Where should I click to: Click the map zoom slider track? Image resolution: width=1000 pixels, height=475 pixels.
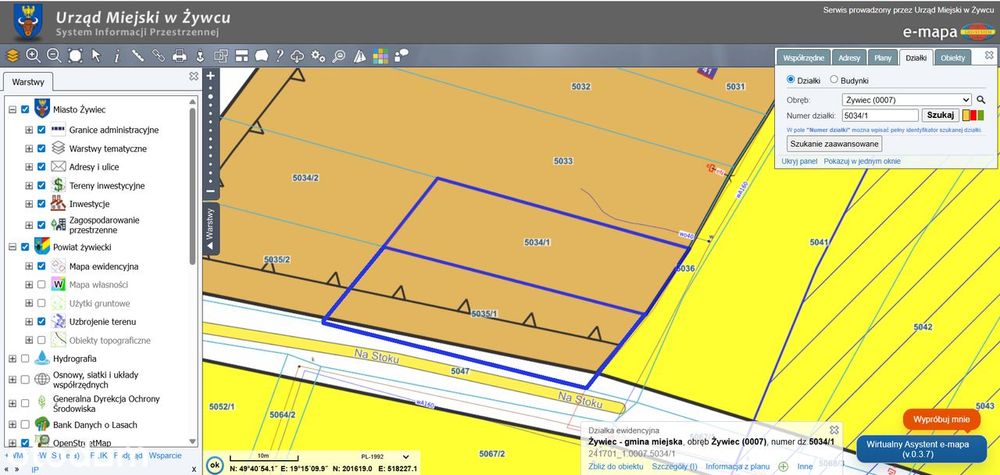(211, 133)
